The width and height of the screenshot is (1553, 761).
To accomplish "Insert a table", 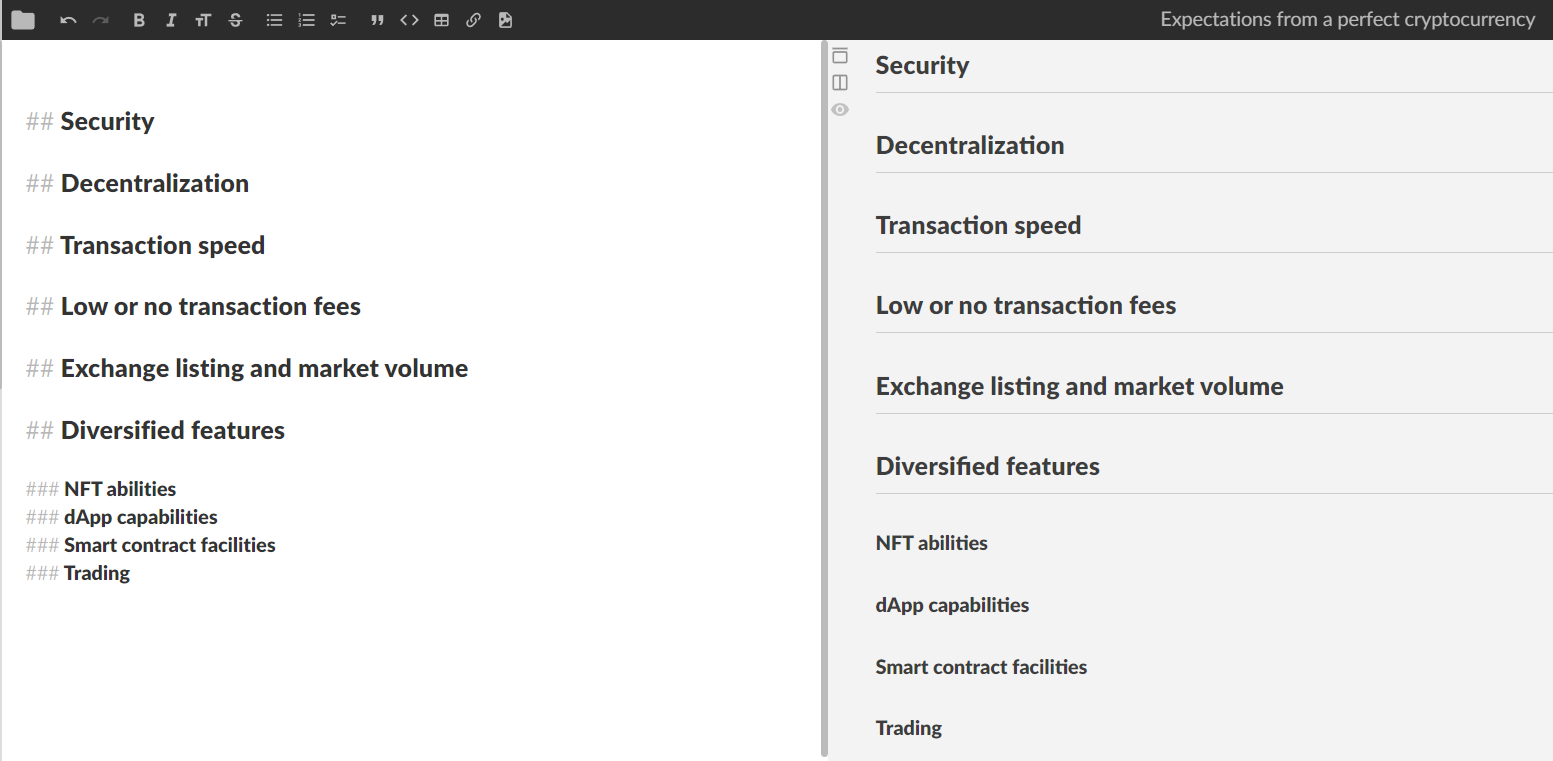I will [441, 20].
